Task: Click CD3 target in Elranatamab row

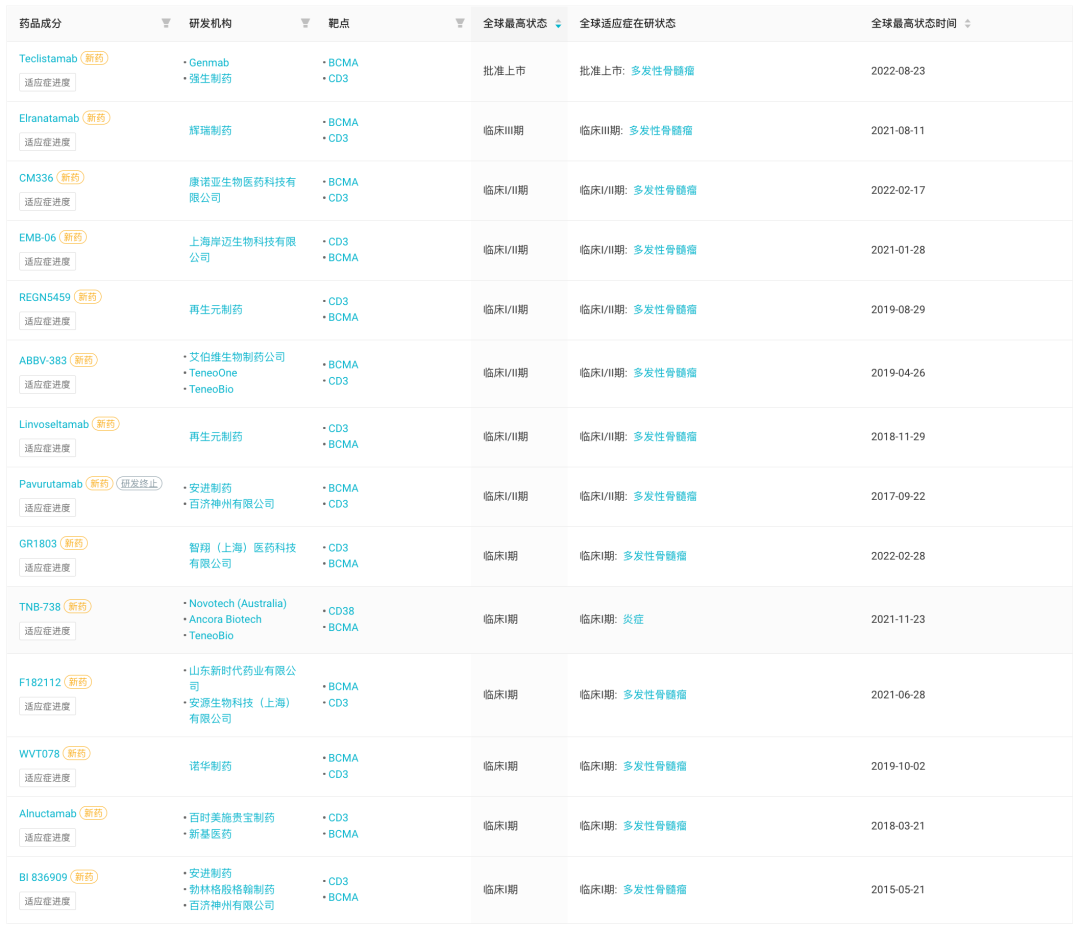Action: tap(338, 138)
